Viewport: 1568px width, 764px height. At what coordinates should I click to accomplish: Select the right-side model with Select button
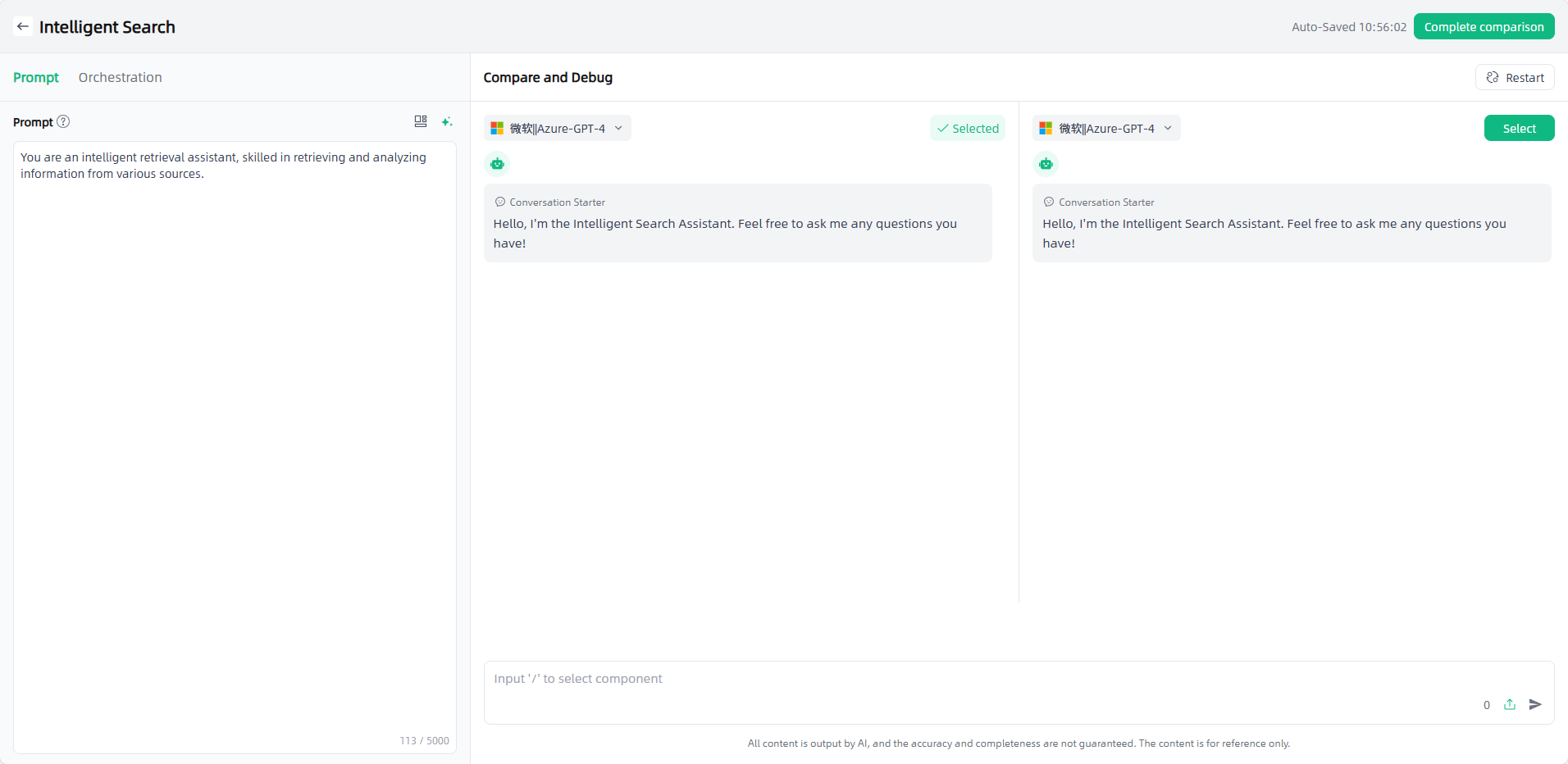point(1519,129)
